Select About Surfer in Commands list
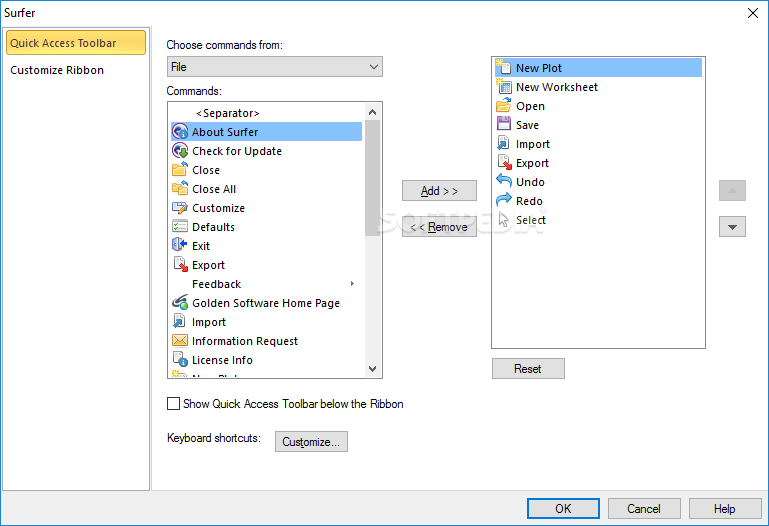The width and height of the screenshot is (769, 526). (x=266, y=132)
